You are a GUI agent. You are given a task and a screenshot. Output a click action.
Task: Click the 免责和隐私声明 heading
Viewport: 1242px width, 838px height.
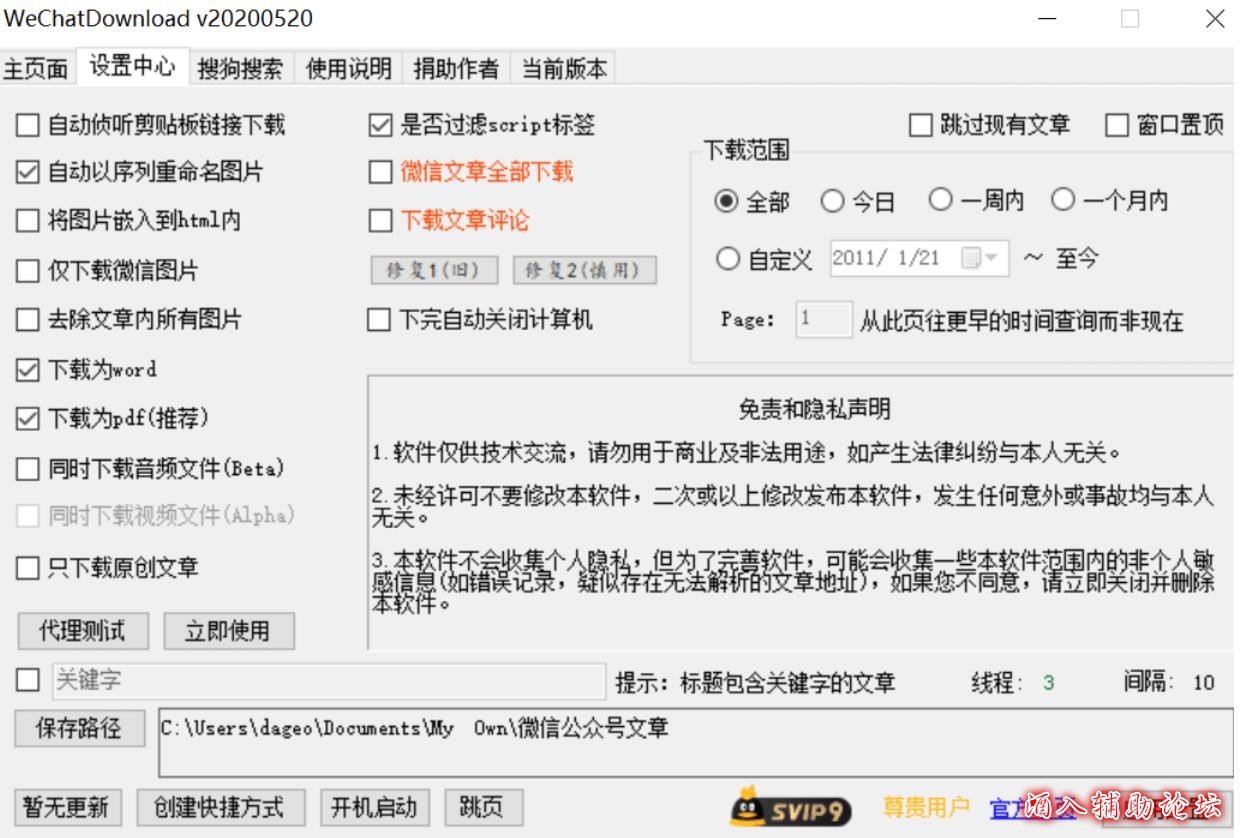click(814, 409)
